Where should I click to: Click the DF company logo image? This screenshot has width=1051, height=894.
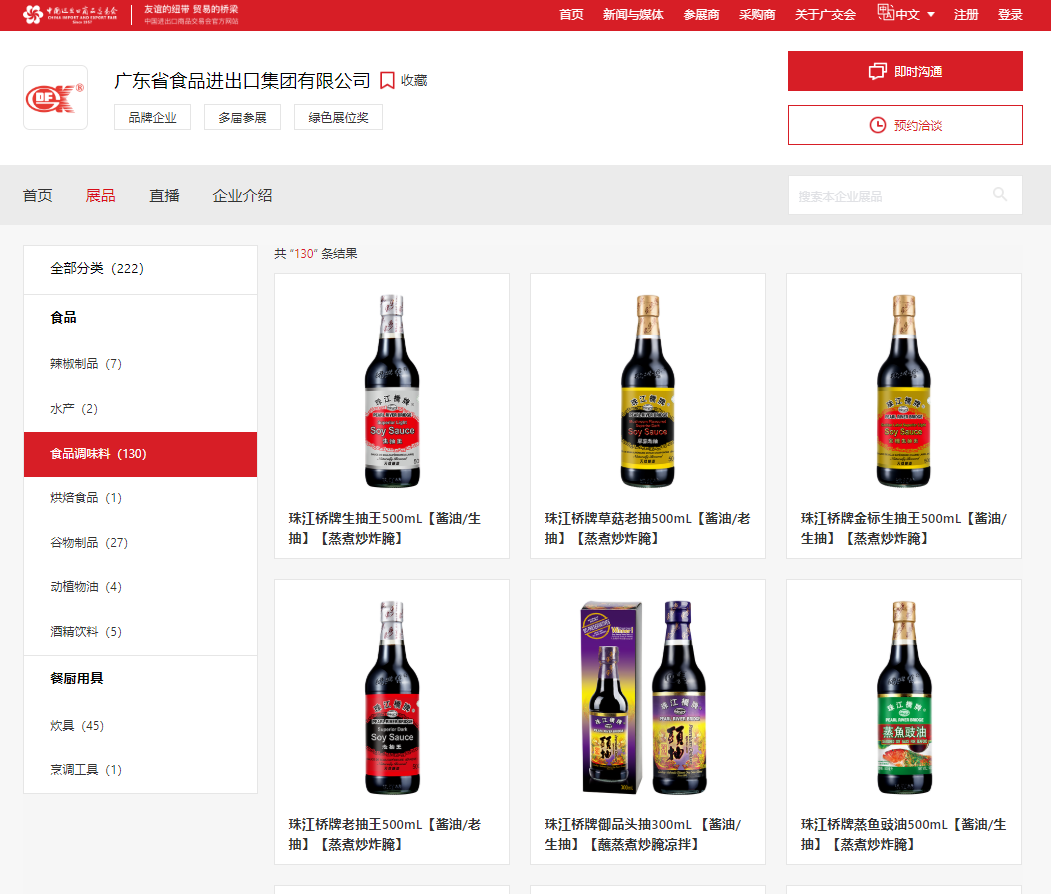55,97
